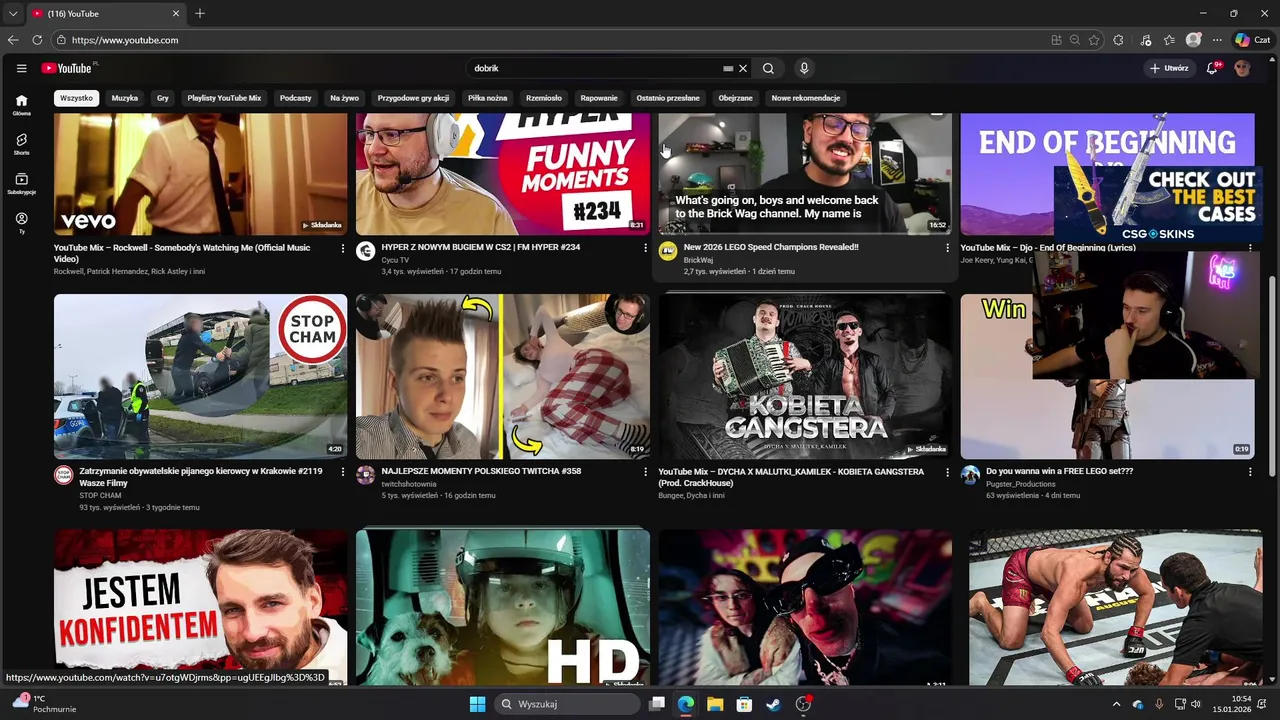Open the Cycu TV channel name link
The width and height of the screenshot is (1280, 720).
395,260
